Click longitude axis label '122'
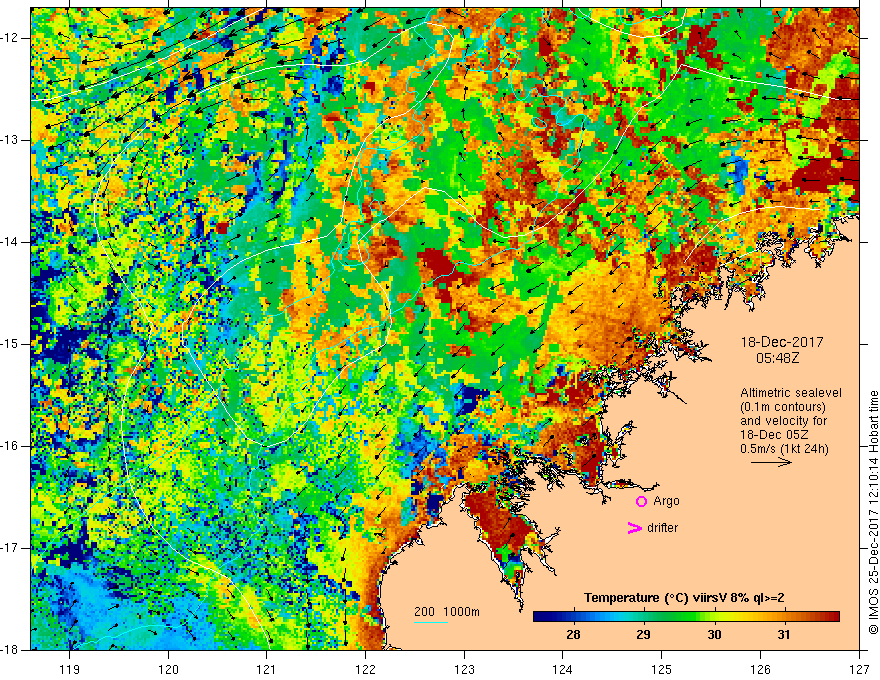Viewport: 880px width, 680px height. [x=365, y=669]
